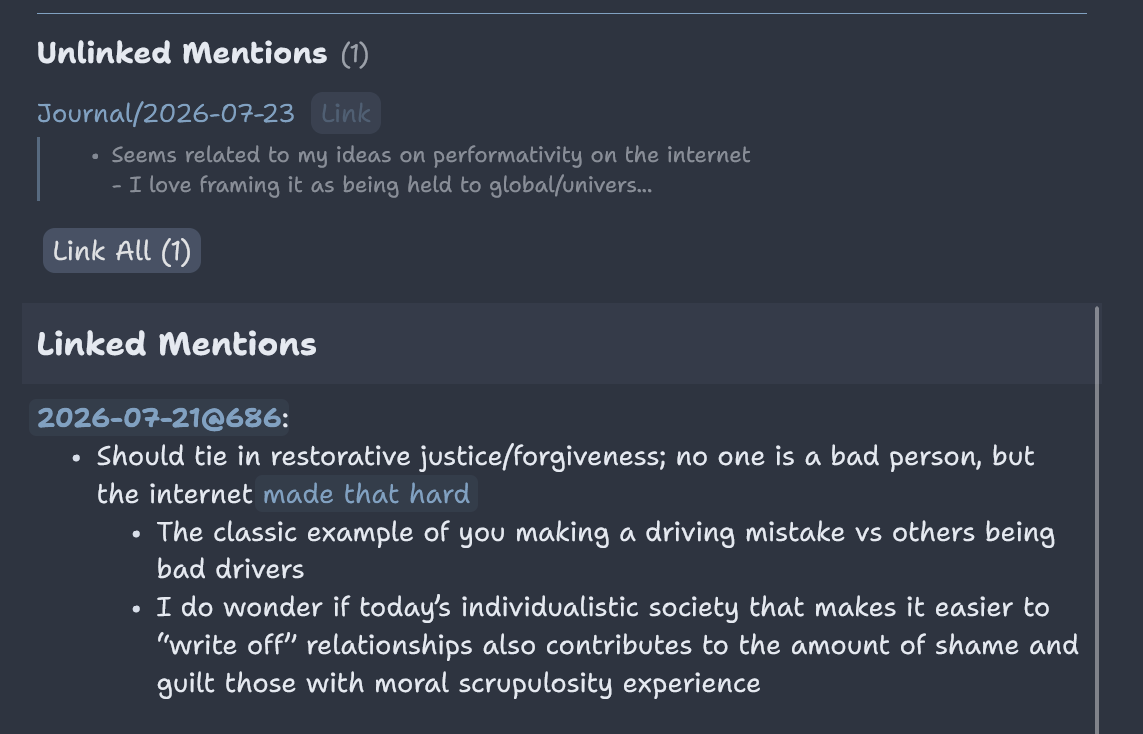Open the 2026-07-21@686 reference link
Viewport: 1143px width, 734px height.
(159, 418)
